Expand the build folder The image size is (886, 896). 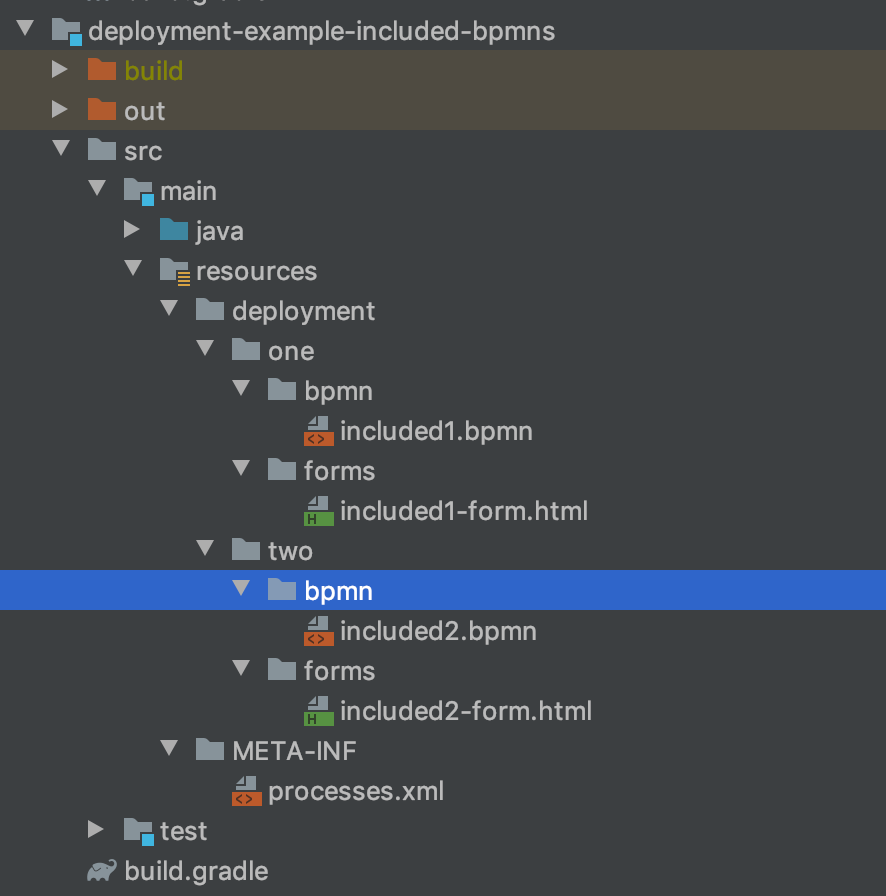pyautogui.click(x=60, y=70)
